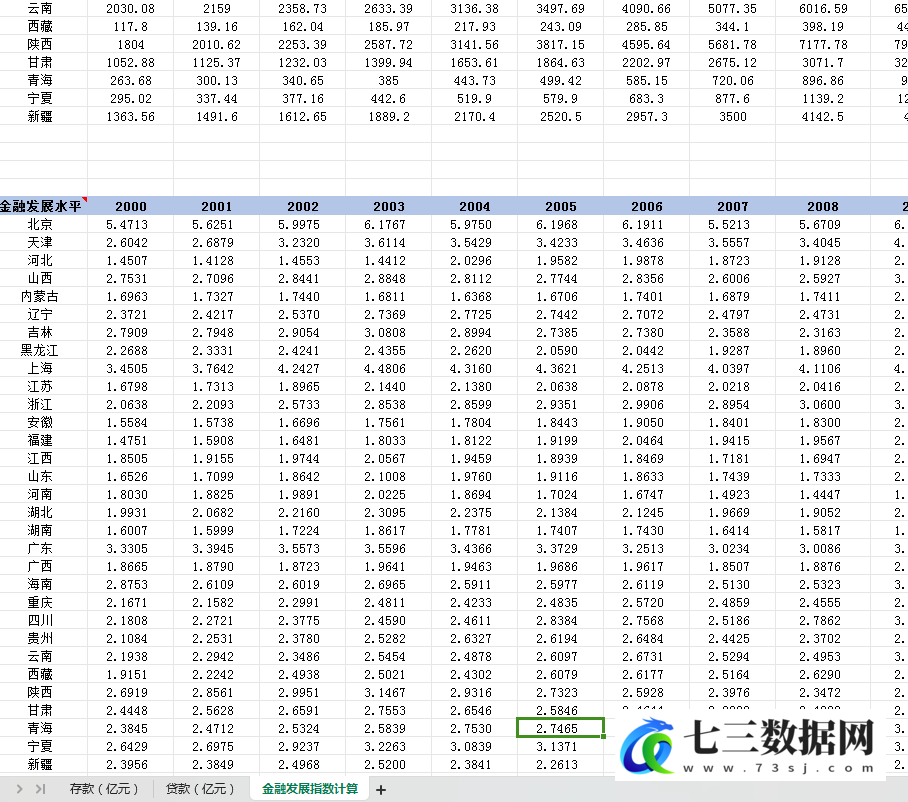Viewport: 908px width, 802px height.
Task: Click the 2006 year column header
Action: (647, 206)
